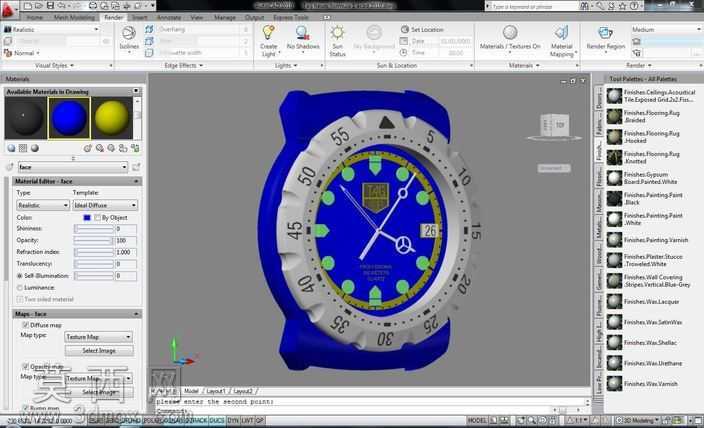Toggle the By Object color checkbox
Viewport: 704px width, 428px height.
tap(97, 218)
